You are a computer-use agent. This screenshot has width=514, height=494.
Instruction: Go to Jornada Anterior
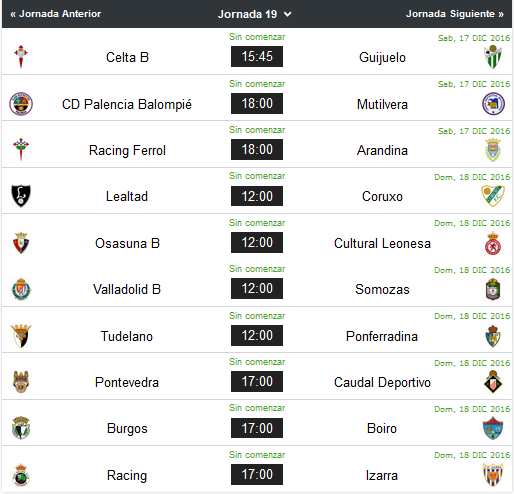[56, 14]
